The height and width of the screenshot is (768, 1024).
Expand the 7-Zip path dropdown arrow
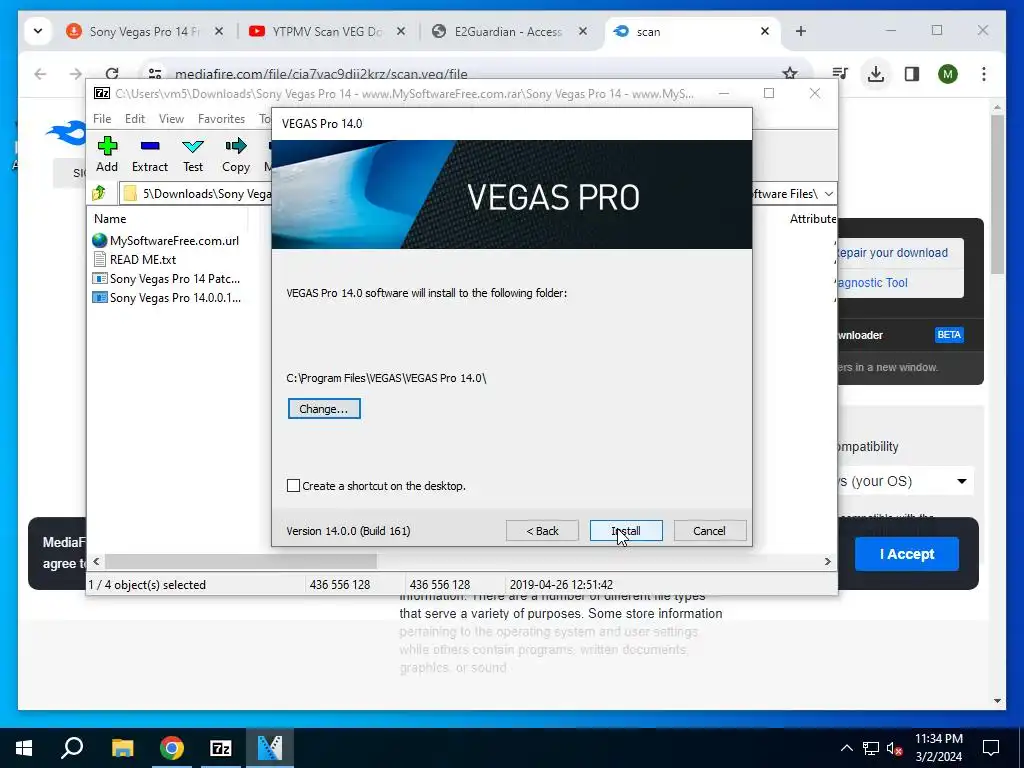click(828, 194)
